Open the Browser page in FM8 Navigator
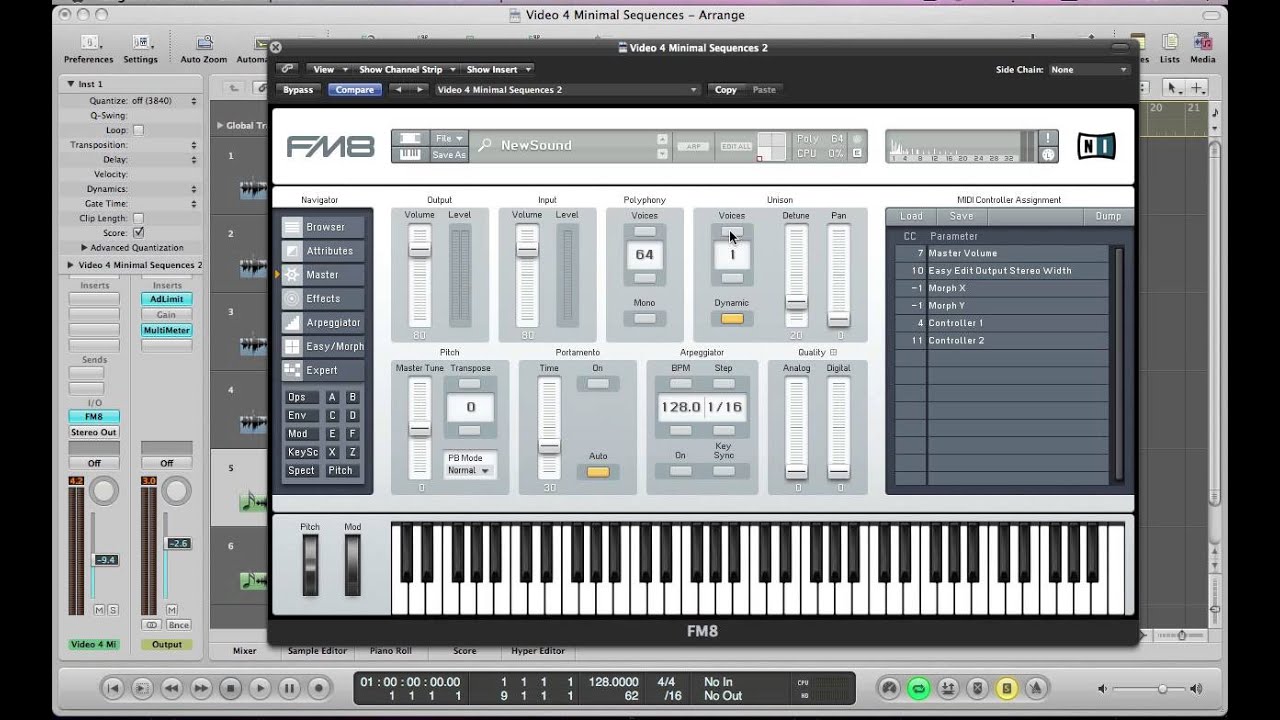This screenshot has height=720, width=1280. (324, 227)
